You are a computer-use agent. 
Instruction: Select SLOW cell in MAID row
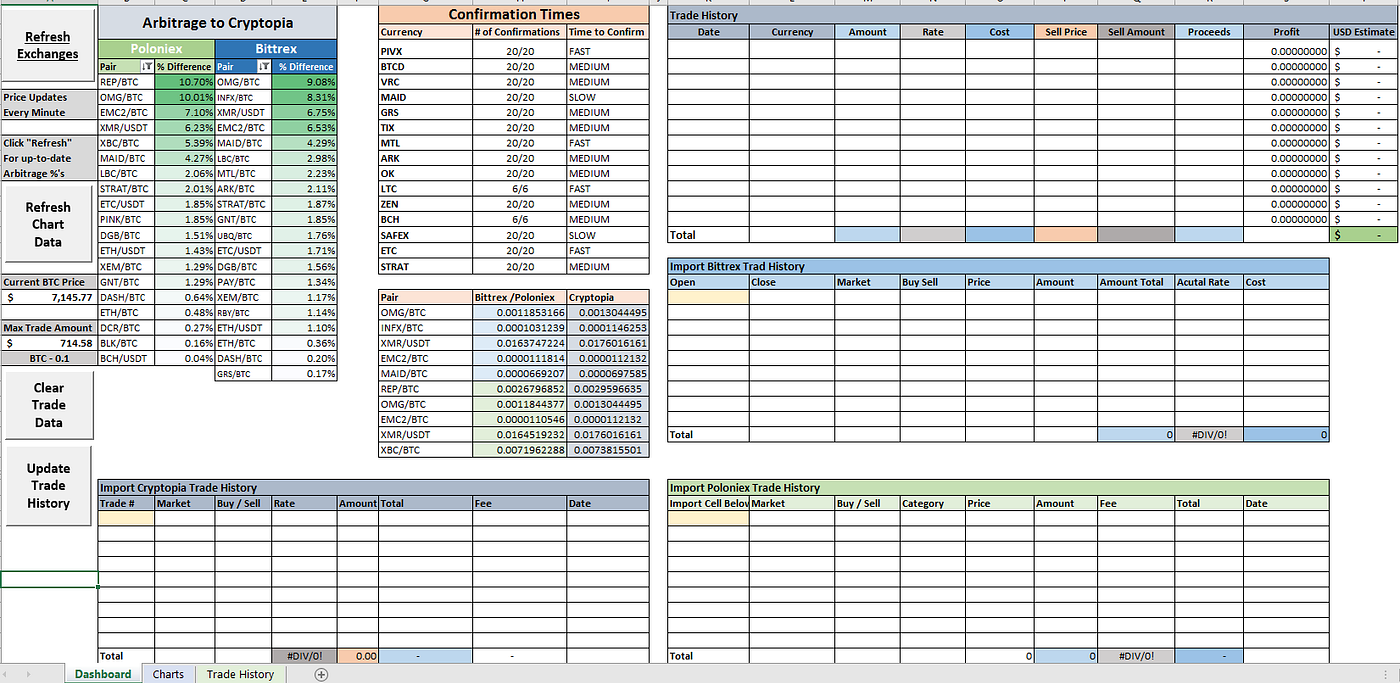point(608,97)
